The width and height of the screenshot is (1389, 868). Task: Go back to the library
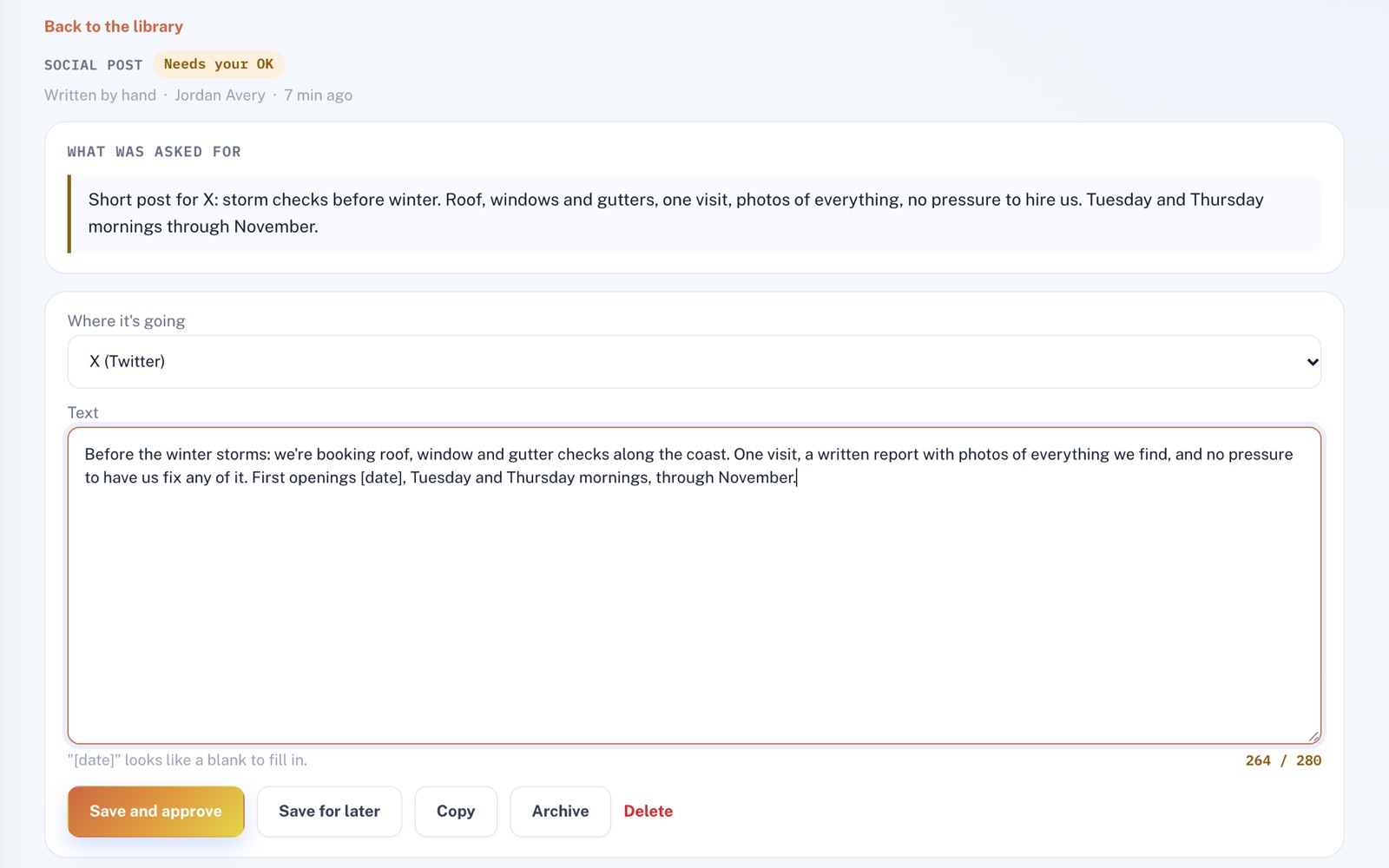pos(114,26)
